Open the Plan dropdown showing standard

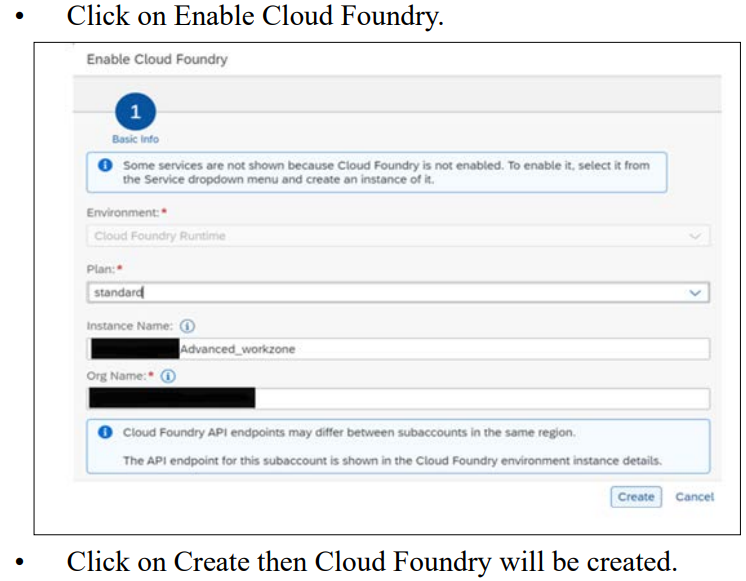[x=398, y=292]
